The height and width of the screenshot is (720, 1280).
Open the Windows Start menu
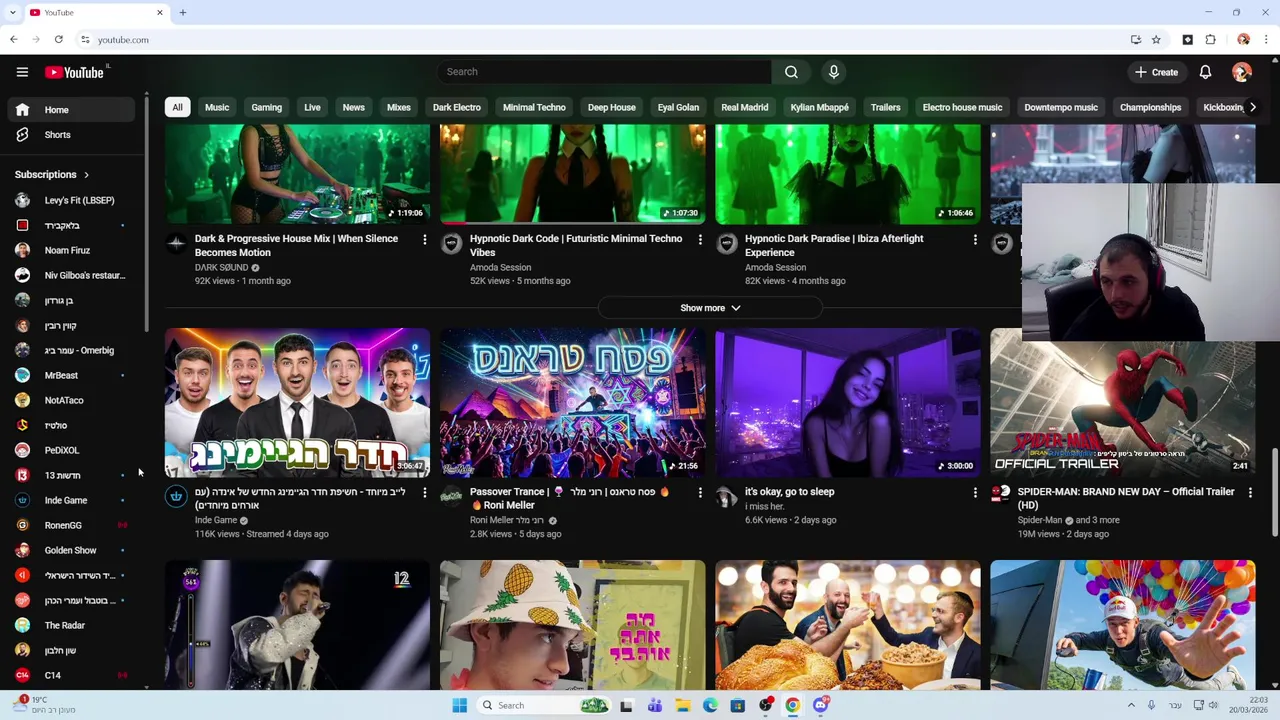(459, 705)
